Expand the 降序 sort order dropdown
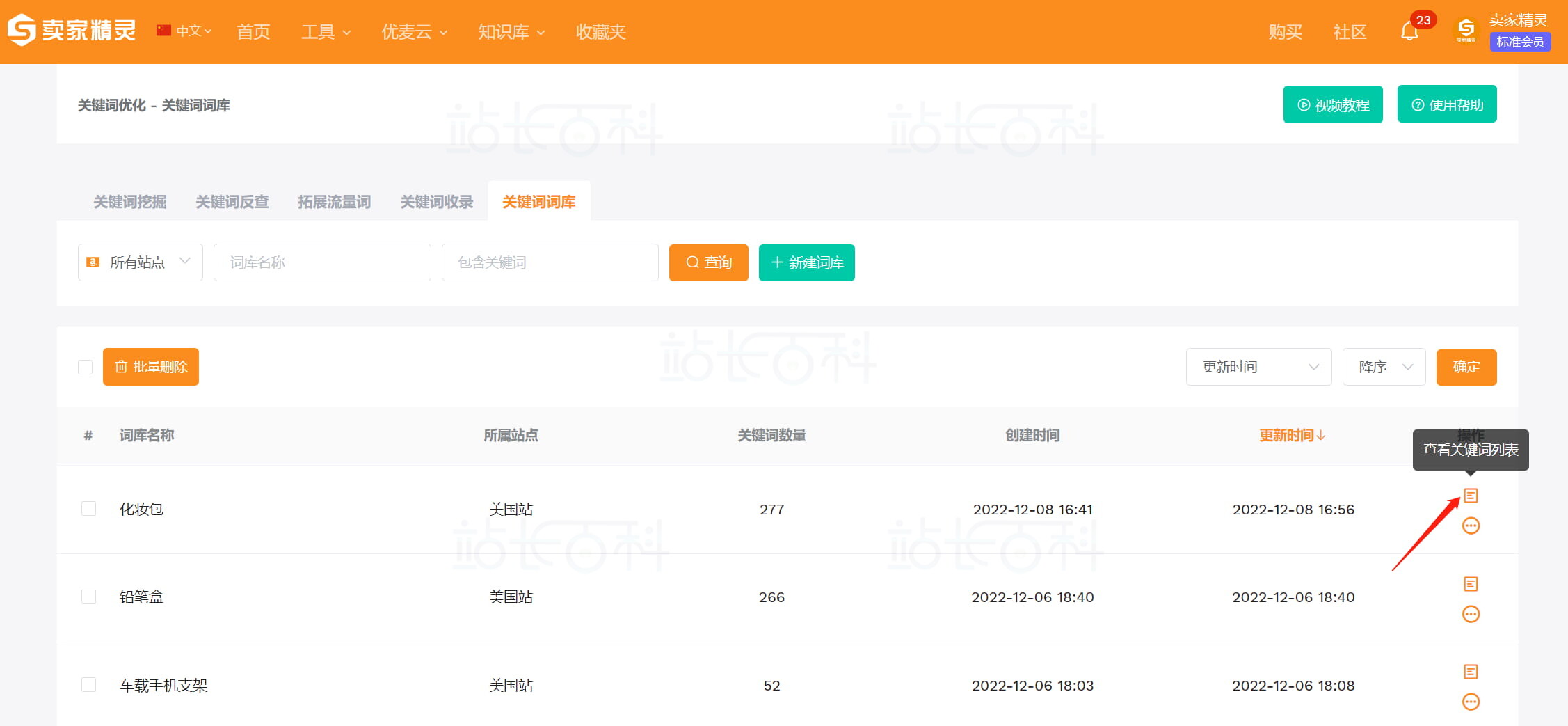This screenshot has height=726, width=1568. click(x=1384, y=366)
